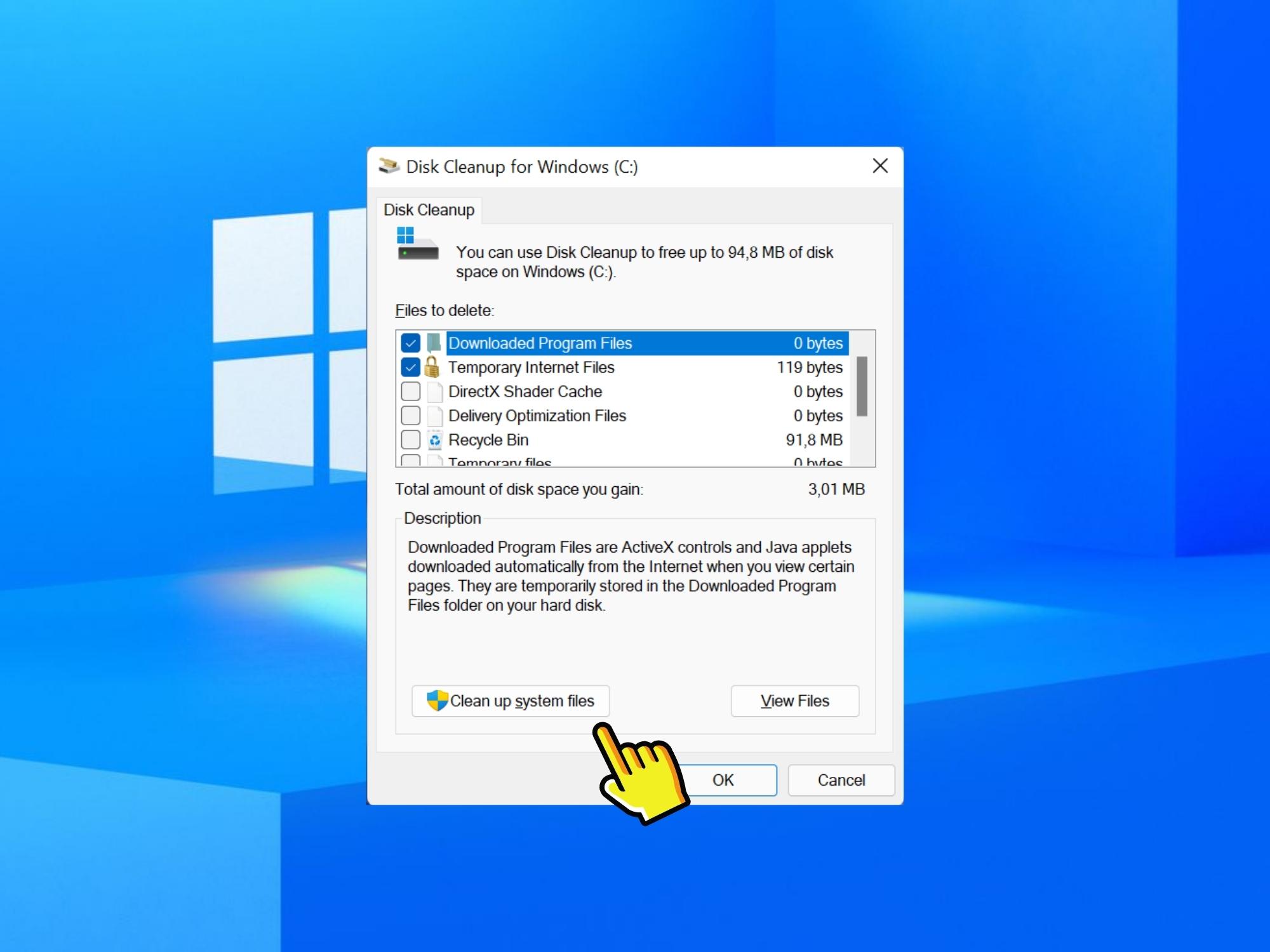Viewport: 1270px width, 952px height.
Task: Select the Disk Cleanup tab
Action: pos(429,210)
